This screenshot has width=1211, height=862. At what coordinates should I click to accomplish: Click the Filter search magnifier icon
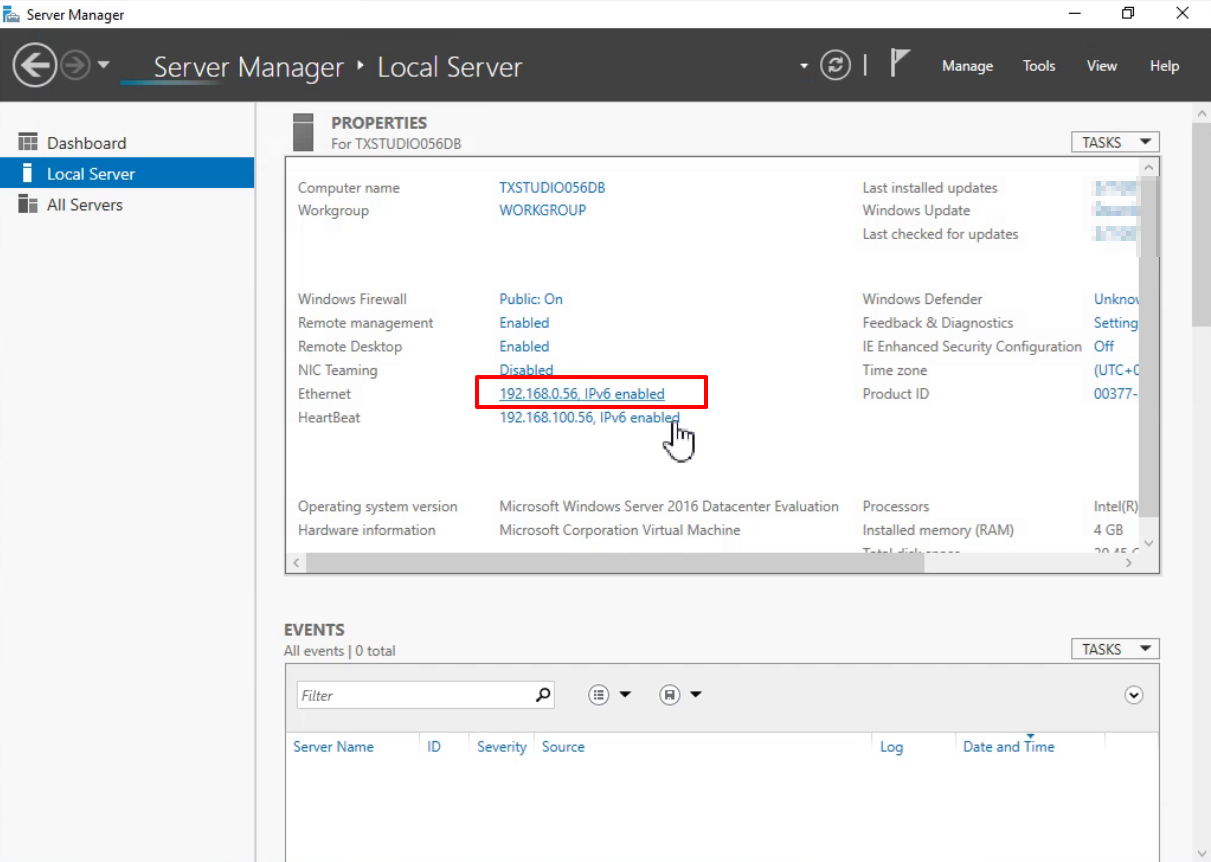pyautogui.click(x=543, y=694)
